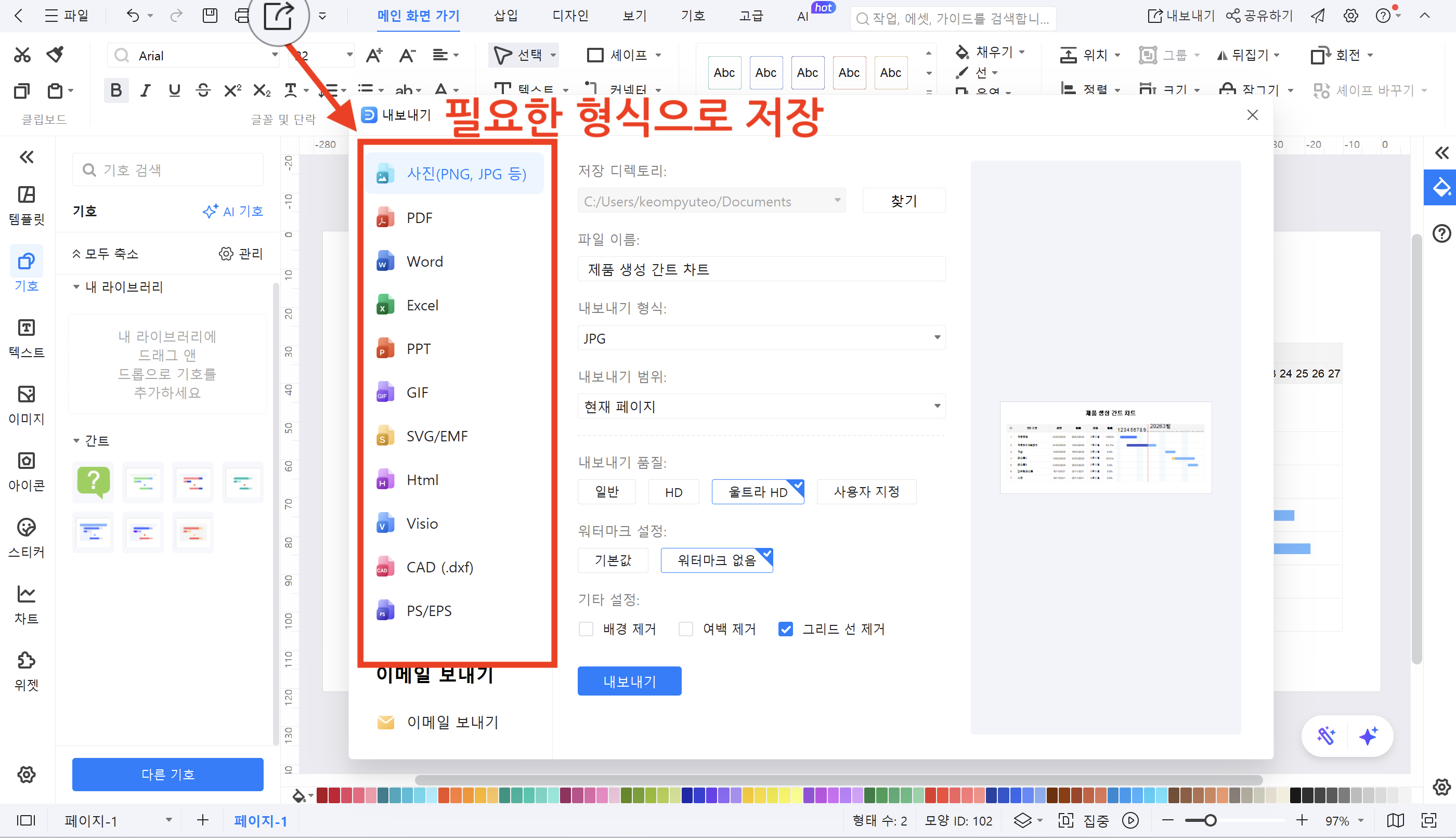Check the 여백 제거 option
Screen dimensions: 1456x838
(x=686, y=628)
